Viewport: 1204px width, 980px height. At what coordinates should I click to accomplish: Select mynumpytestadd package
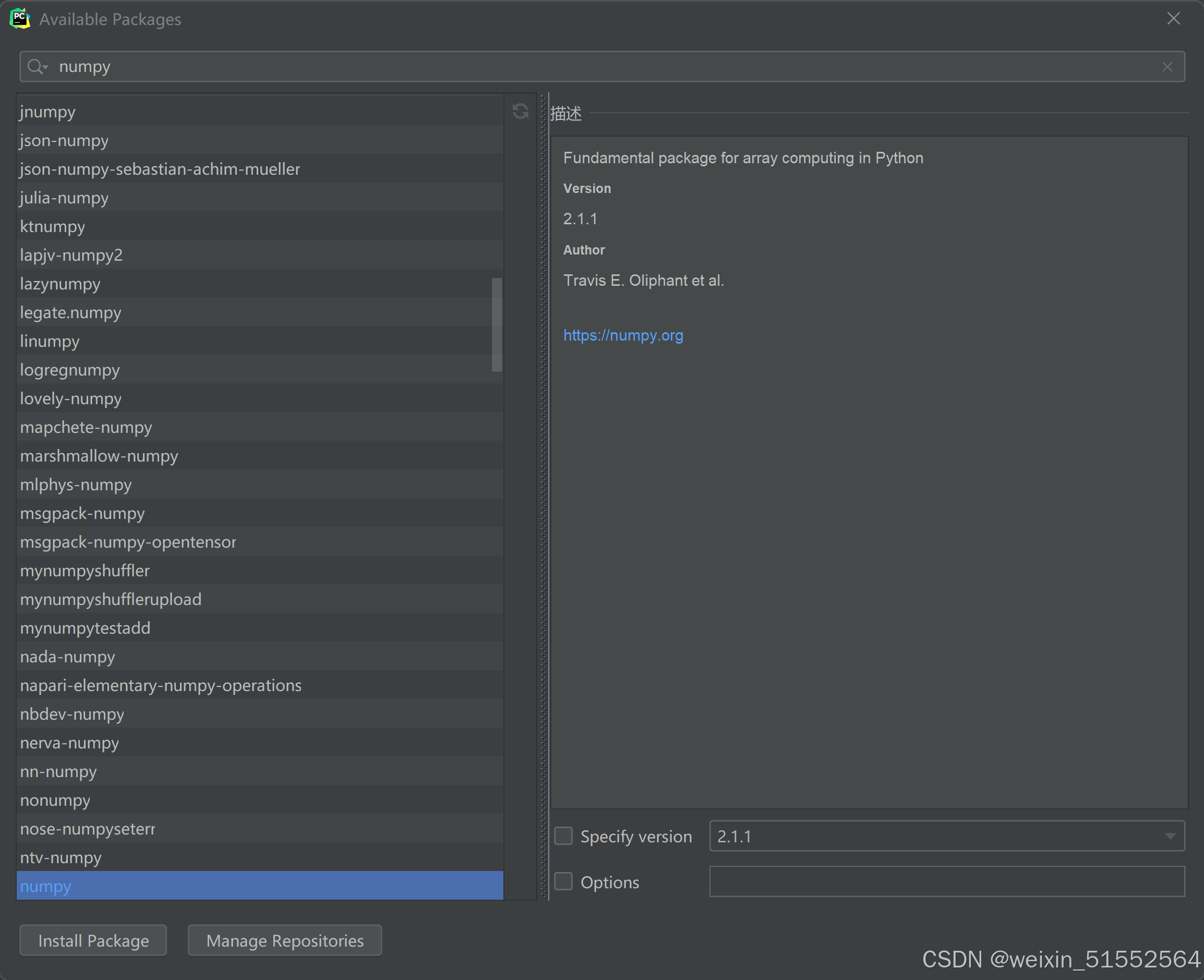pyautogui.click(x=260, y=628)
